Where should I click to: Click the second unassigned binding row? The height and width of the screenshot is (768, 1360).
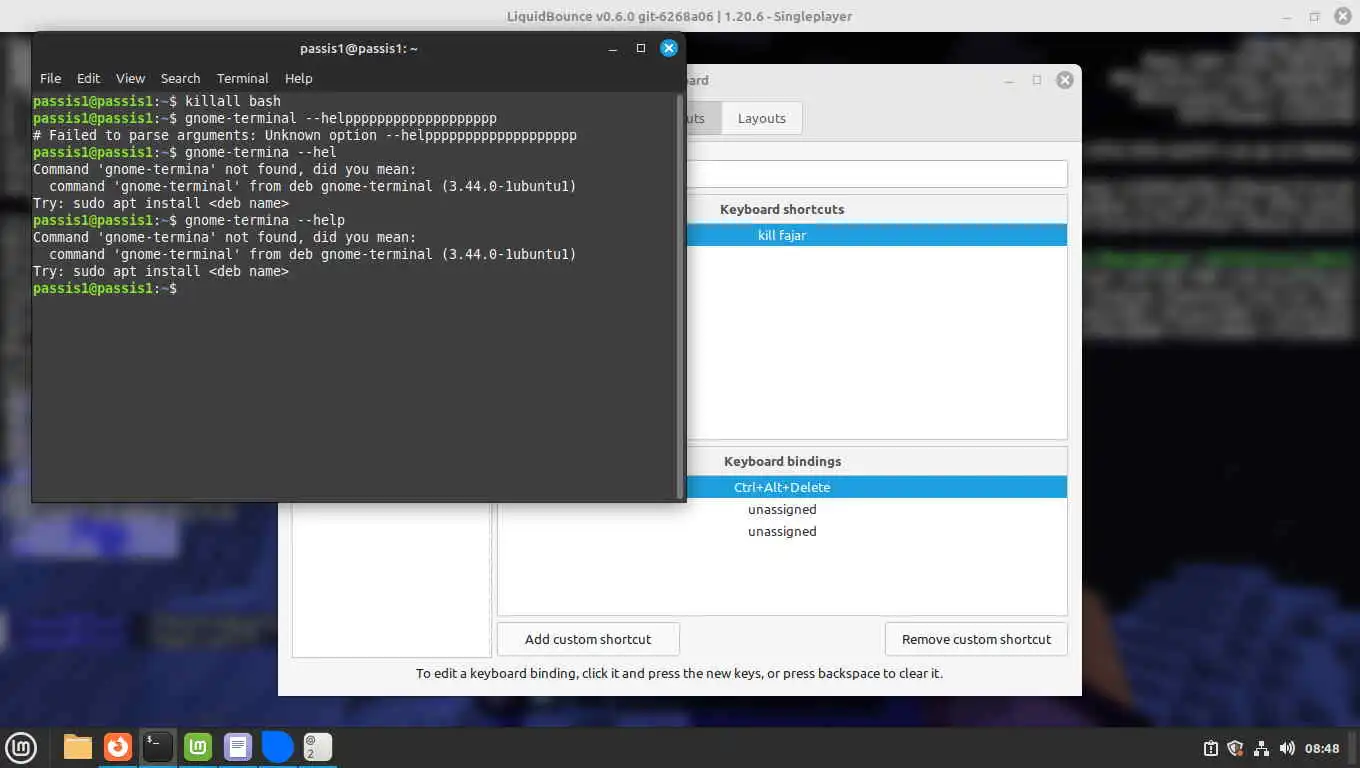tap(782, 531)
